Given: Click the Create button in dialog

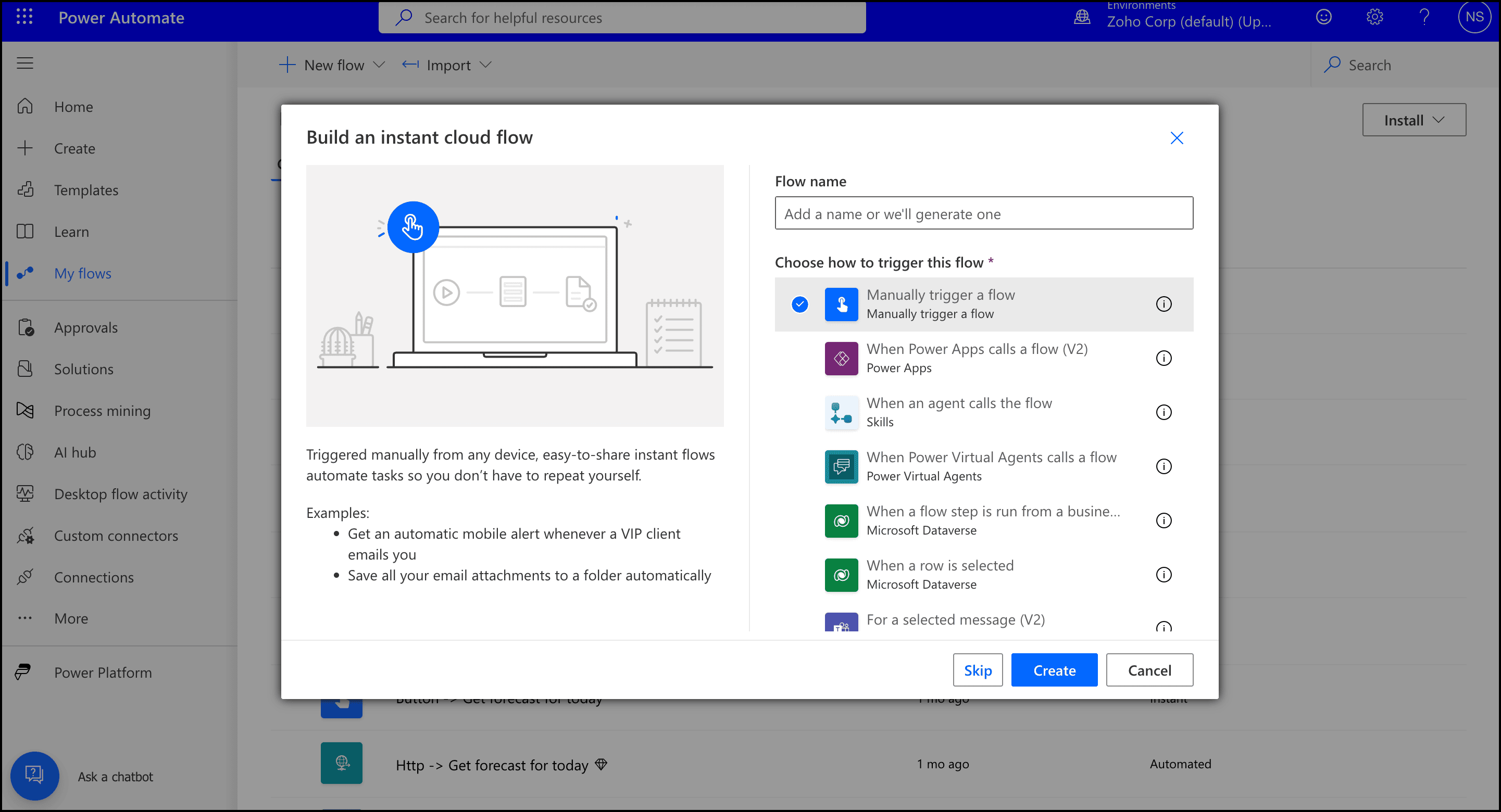Looking at the screenshot, I should [1054, 670].
